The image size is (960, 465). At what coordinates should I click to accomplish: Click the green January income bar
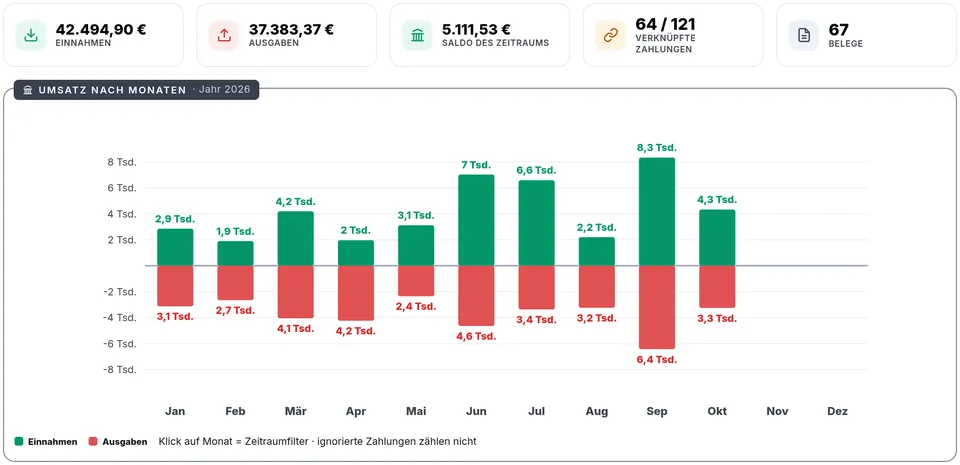point(175,247)
